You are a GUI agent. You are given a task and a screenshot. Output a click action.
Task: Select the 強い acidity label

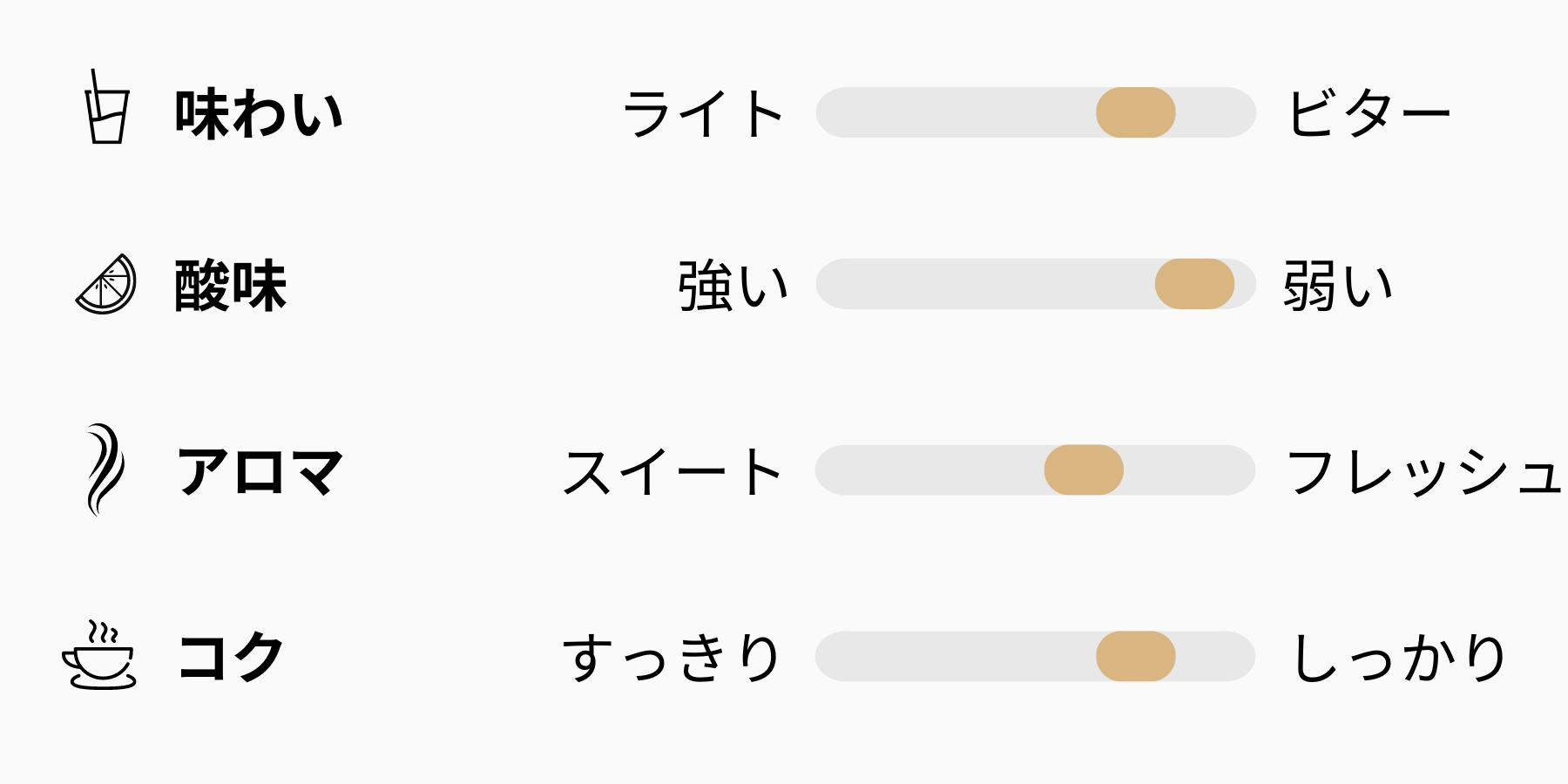tap(733, 286)
